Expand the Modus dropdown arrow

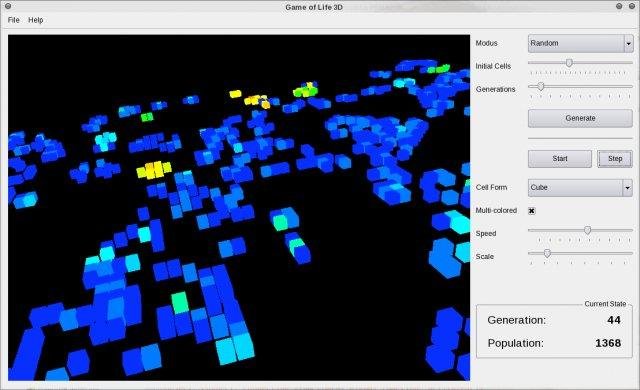click(x=629, y=43)
